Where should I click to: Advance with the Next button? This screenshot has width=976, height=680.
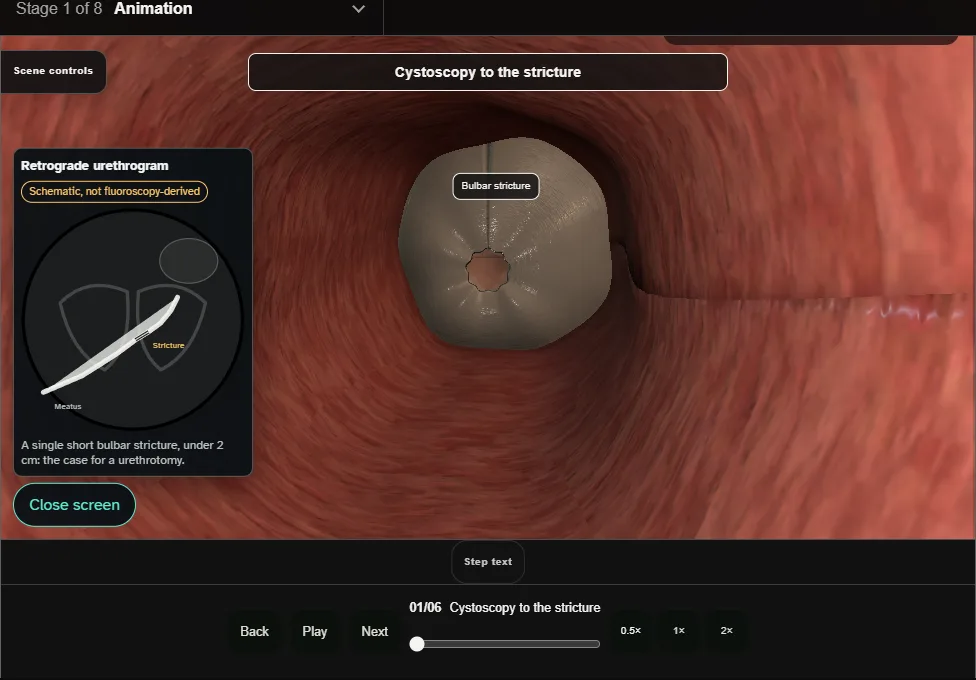click(375, 631)
